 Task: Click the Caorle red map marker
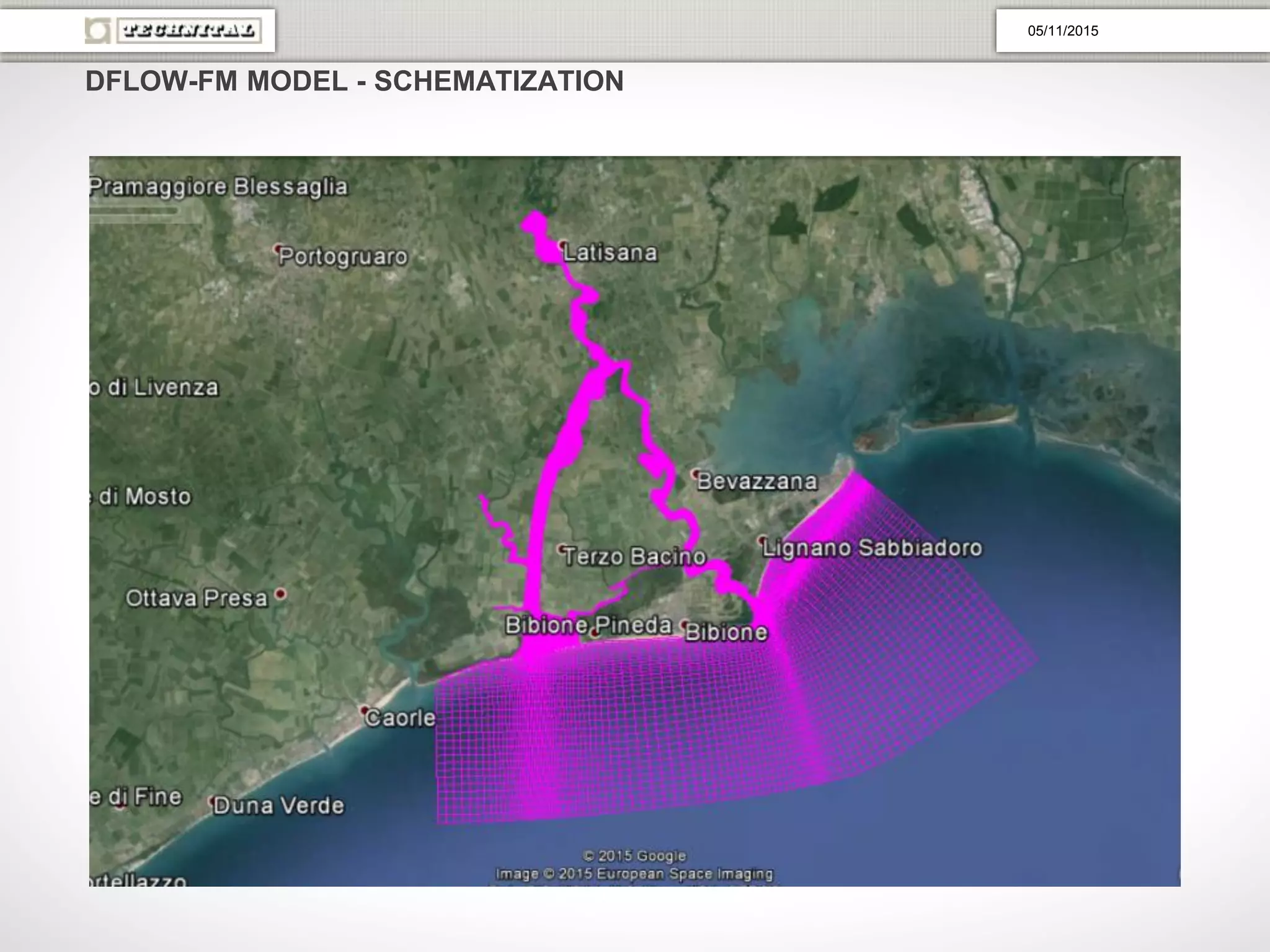(365, 710)
